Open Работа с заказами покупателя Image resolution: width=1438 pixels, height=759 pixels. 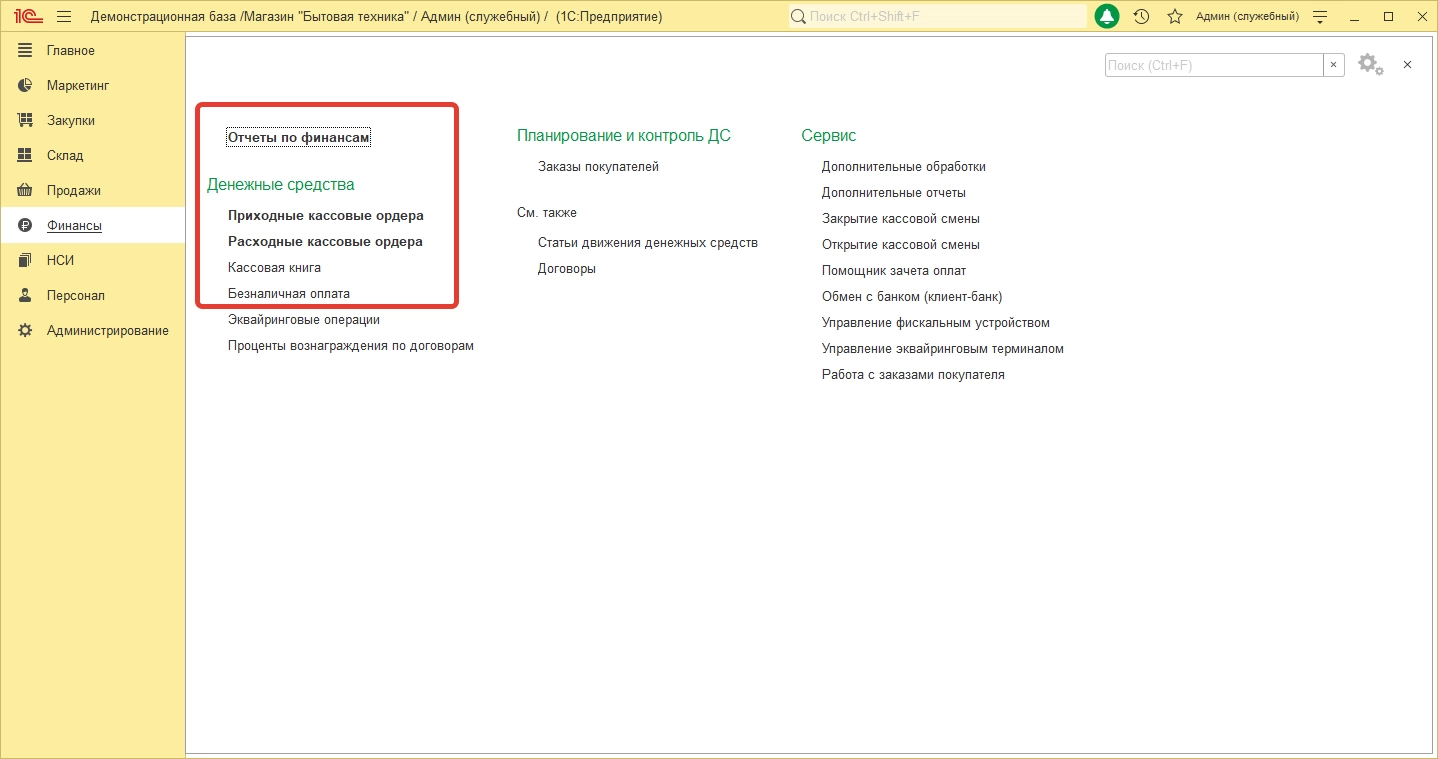click(913, 375)
